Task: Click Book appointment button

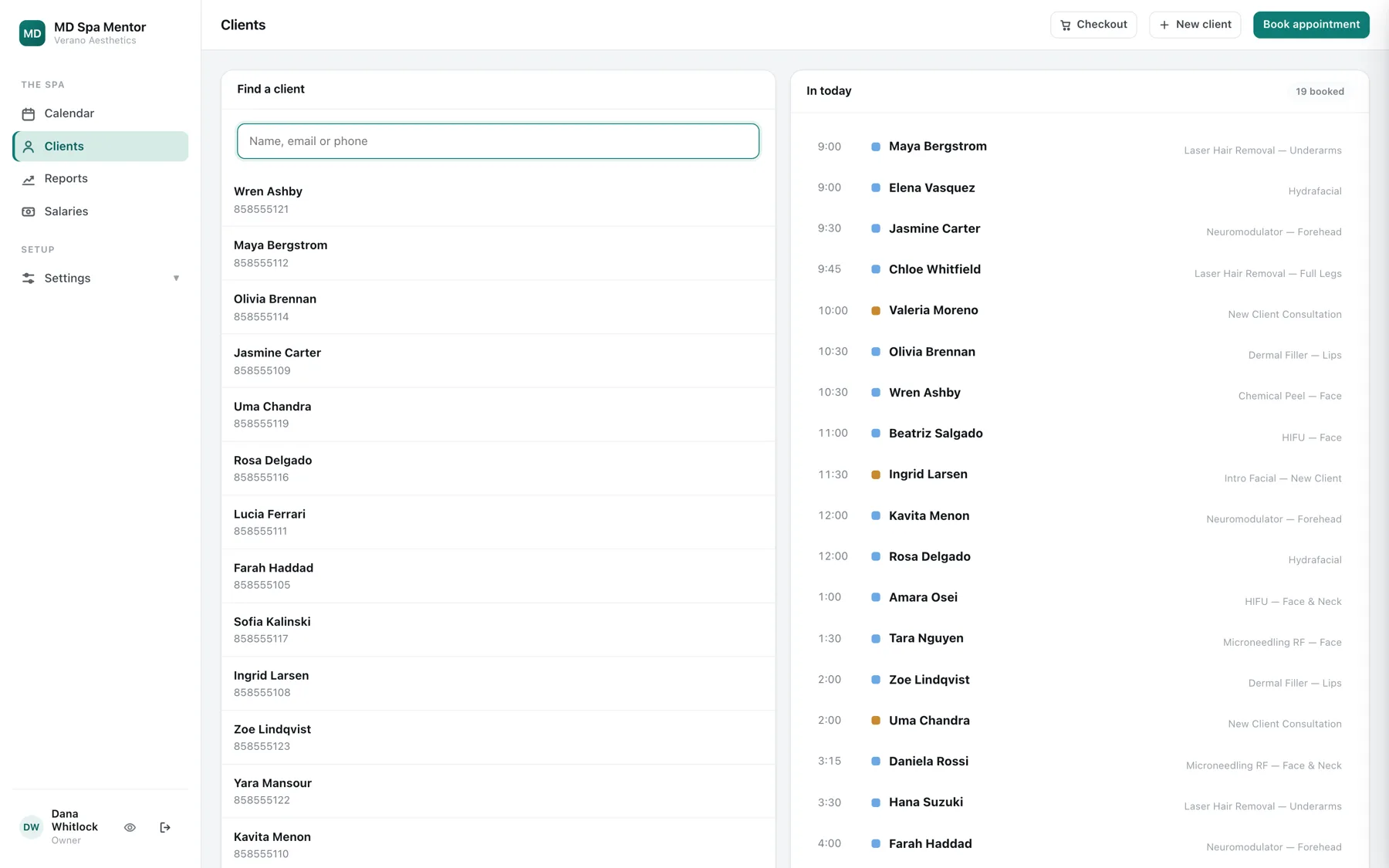Action: click(1311, 25)
